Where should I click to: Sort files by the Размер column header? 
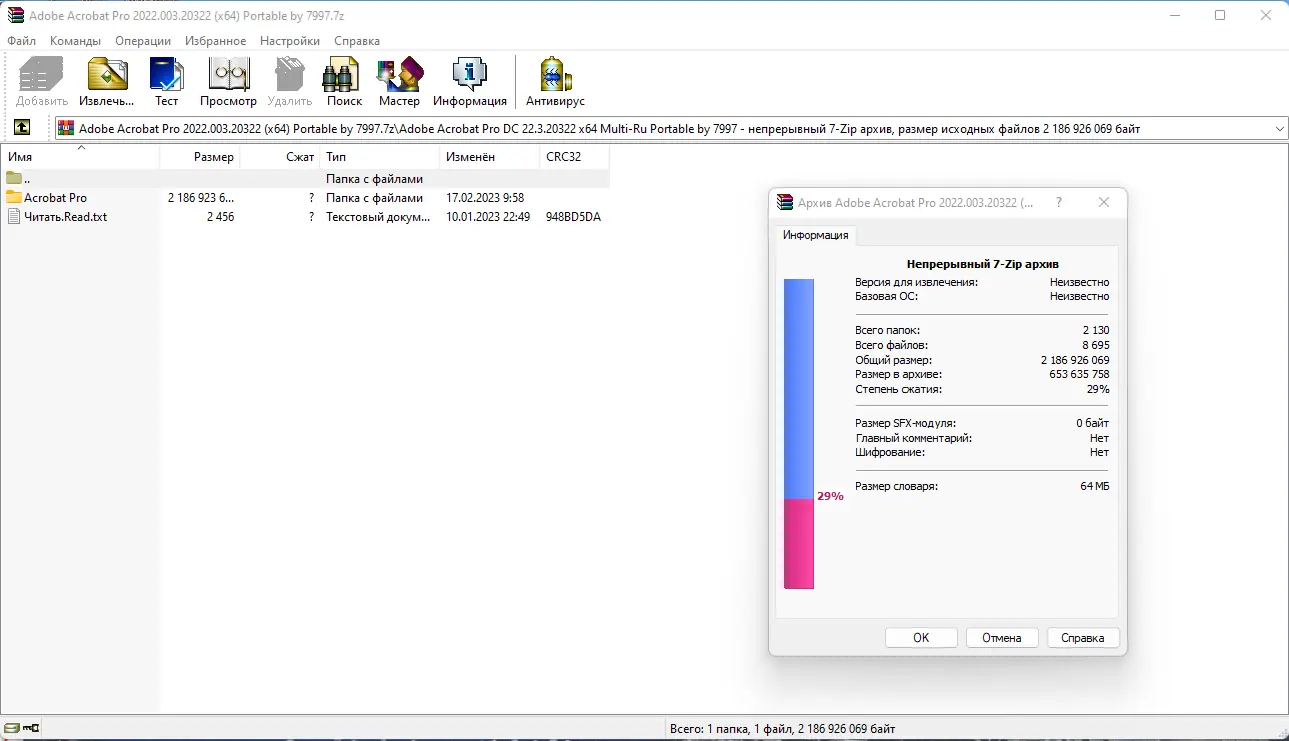pyautogui.click(x=216, y=156)
